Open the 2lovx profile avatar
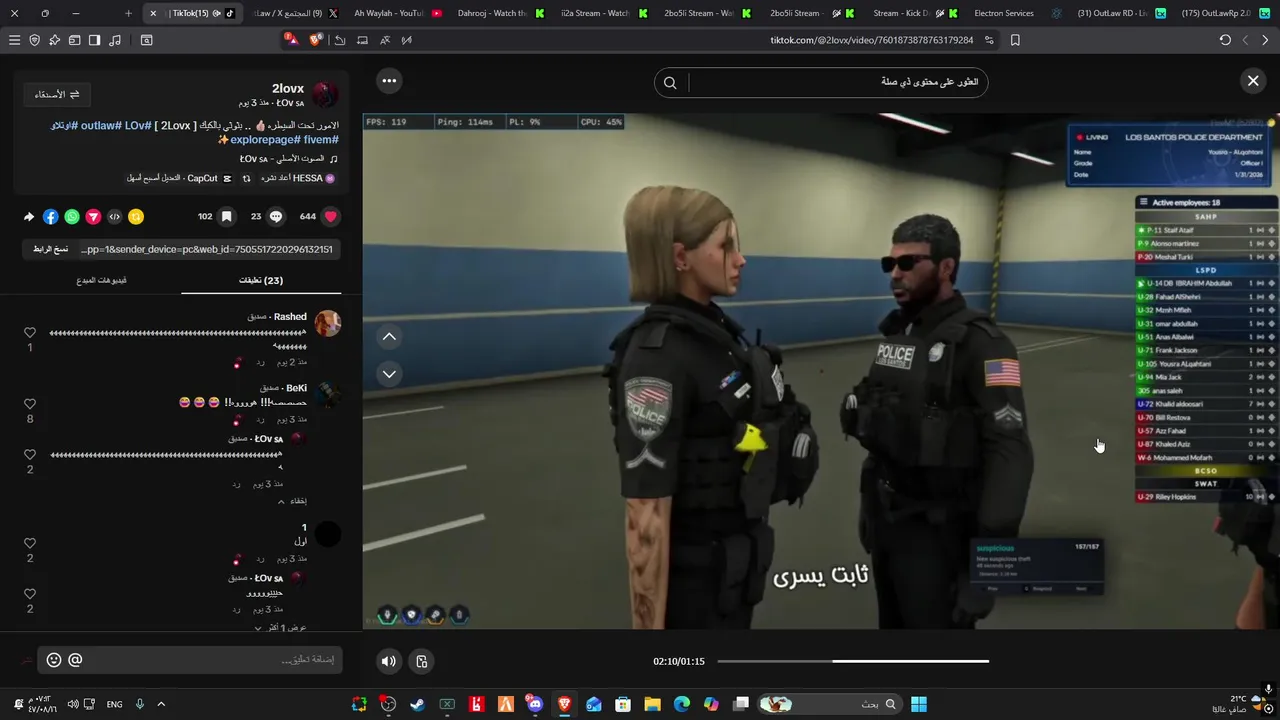 325,95
